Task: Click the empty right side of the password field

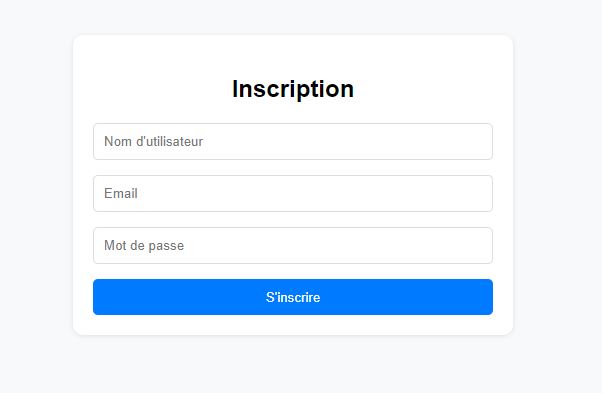Action: click(422, 246)
